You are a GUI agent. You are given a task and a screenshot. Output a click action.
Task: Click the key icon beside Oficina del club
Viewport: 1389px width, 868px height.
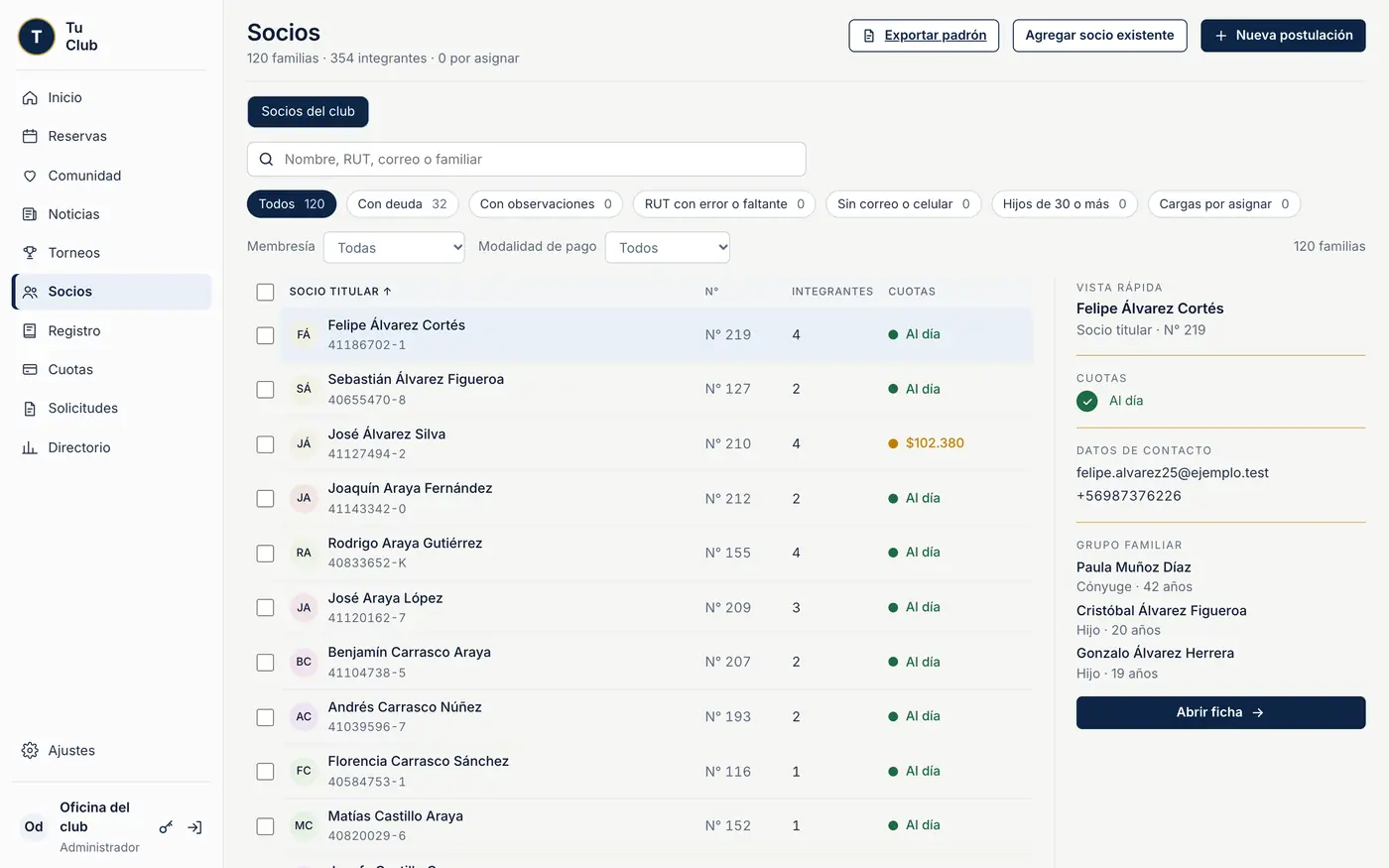(x=166, y=826)
